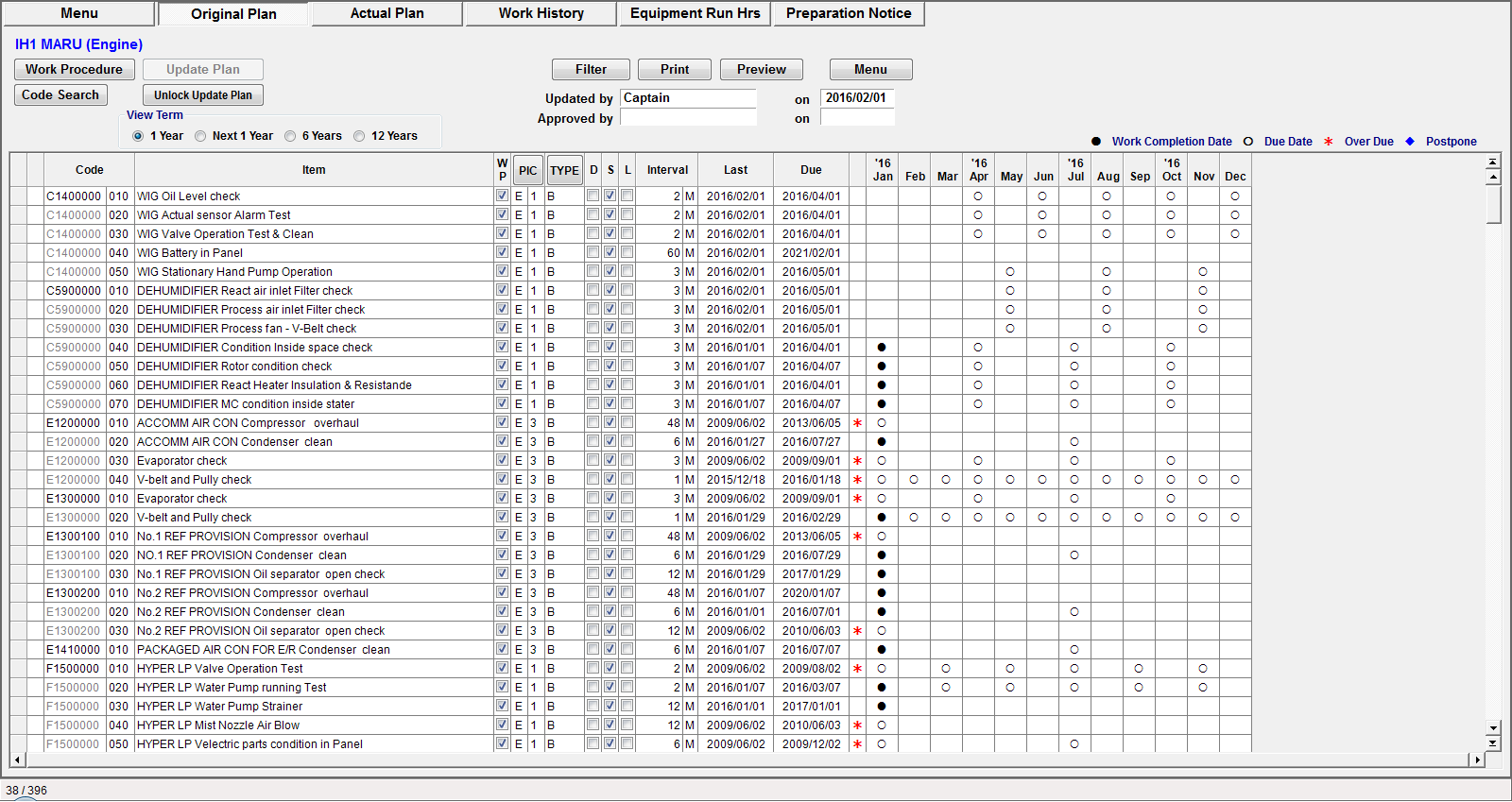The width and height of the screenshot is (1512, 802).
Task: Click the PIC column header button
Action: 527,170
